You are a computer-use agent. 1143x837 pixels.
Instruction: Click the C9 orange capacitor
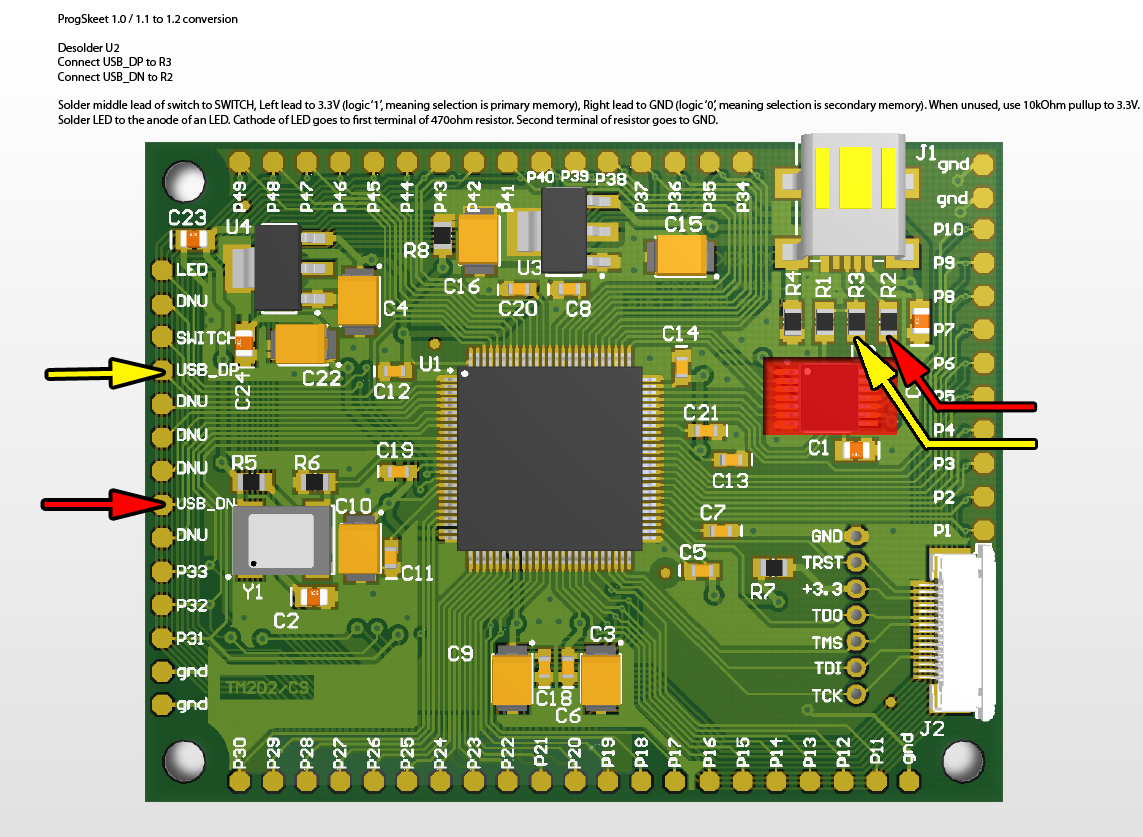coord(512,679)
